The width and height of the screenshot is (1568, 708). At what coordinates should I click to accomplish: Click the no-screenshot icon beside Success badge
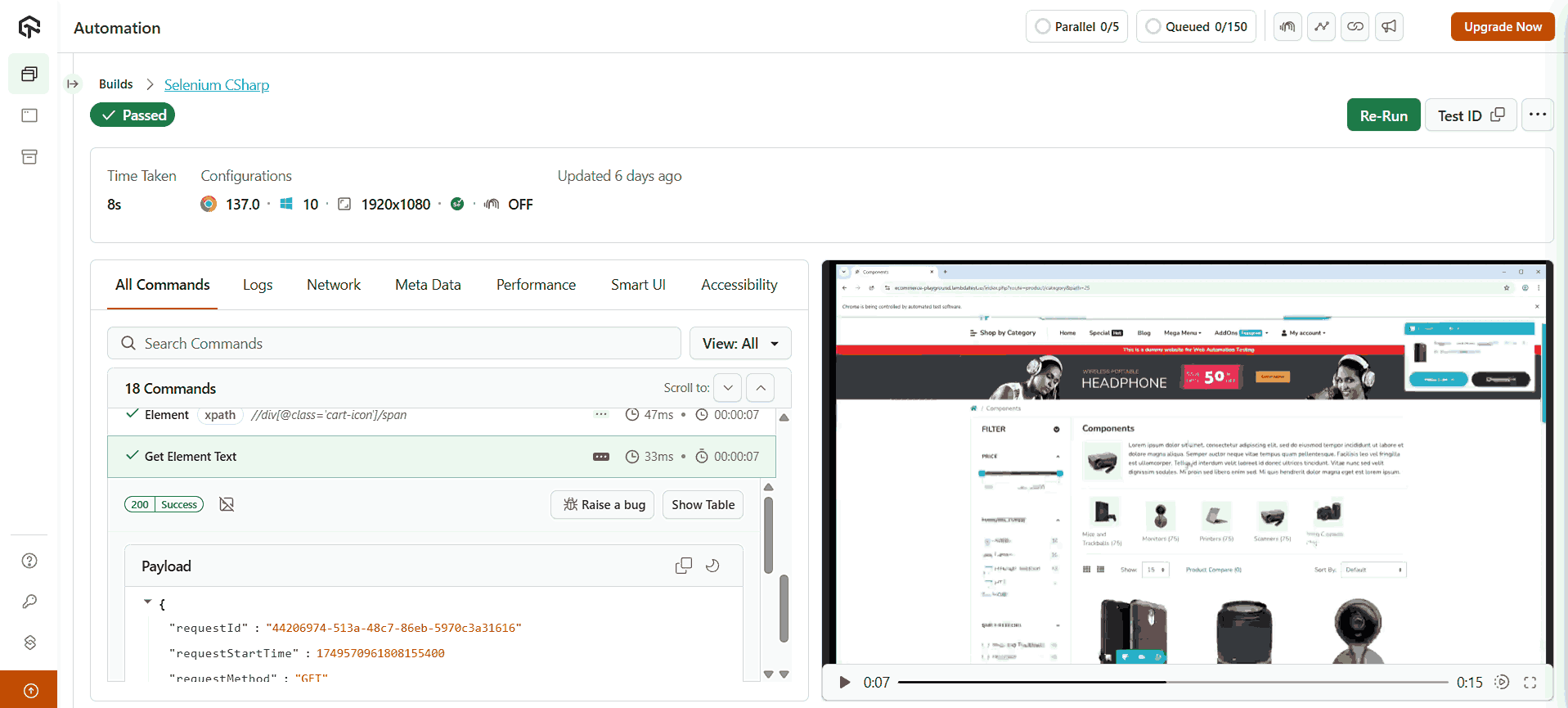pyautogui.click(x=227, y=504)
